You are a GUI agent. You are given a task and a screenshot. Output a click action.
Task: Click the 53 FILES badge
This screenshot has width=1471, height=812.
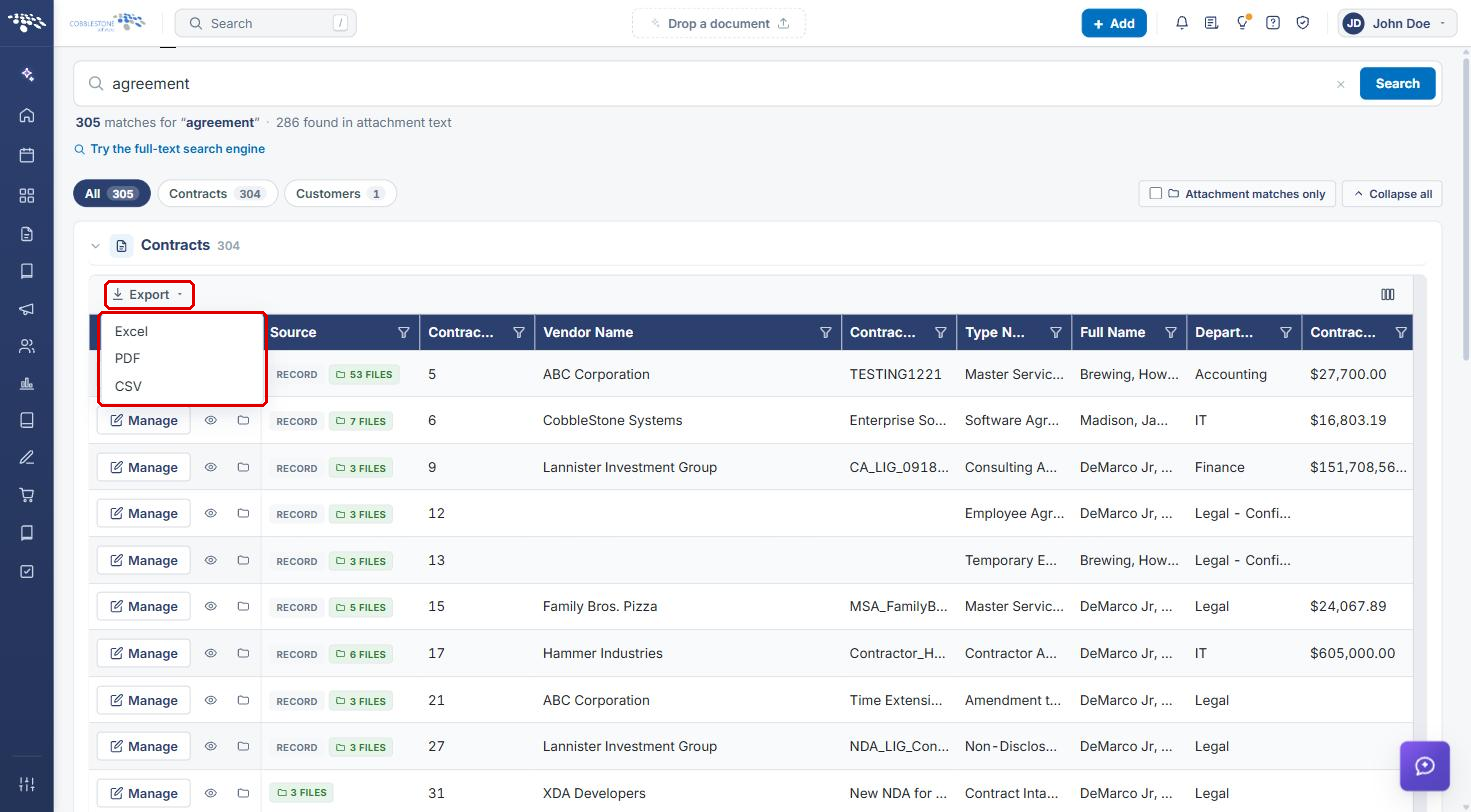(364, 375)
